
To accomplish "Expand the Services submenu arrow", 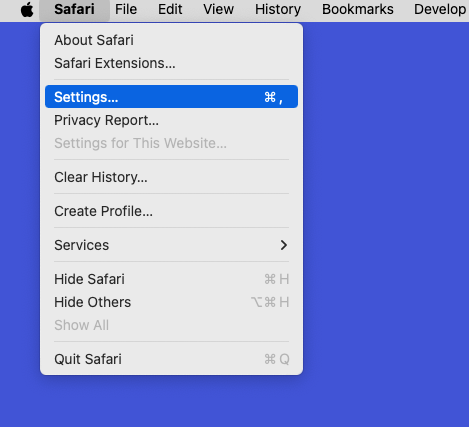I will 284,245.
